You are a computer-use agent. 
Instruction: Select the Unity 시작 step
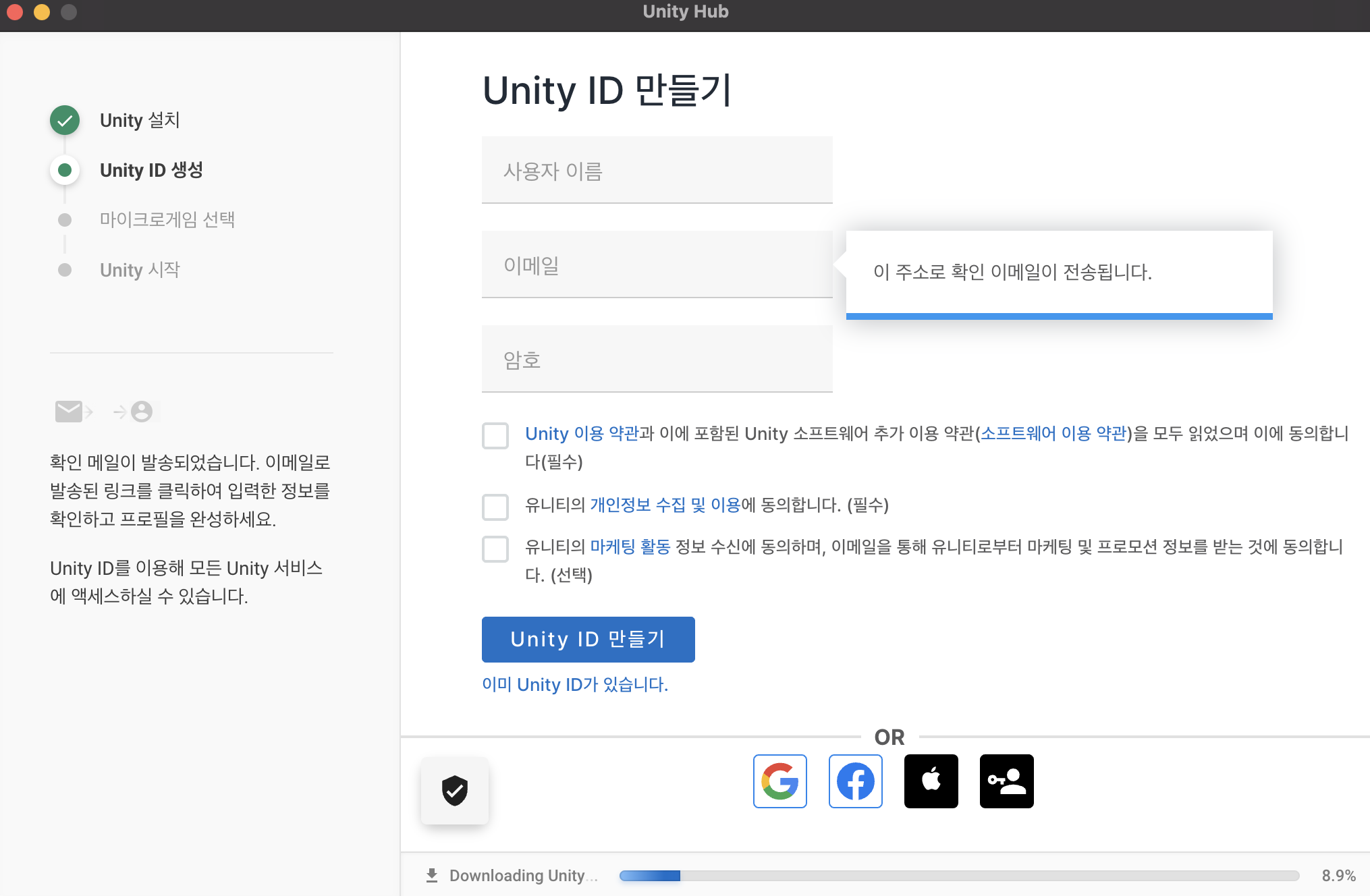pyautogui.click(x=140, y=270)
